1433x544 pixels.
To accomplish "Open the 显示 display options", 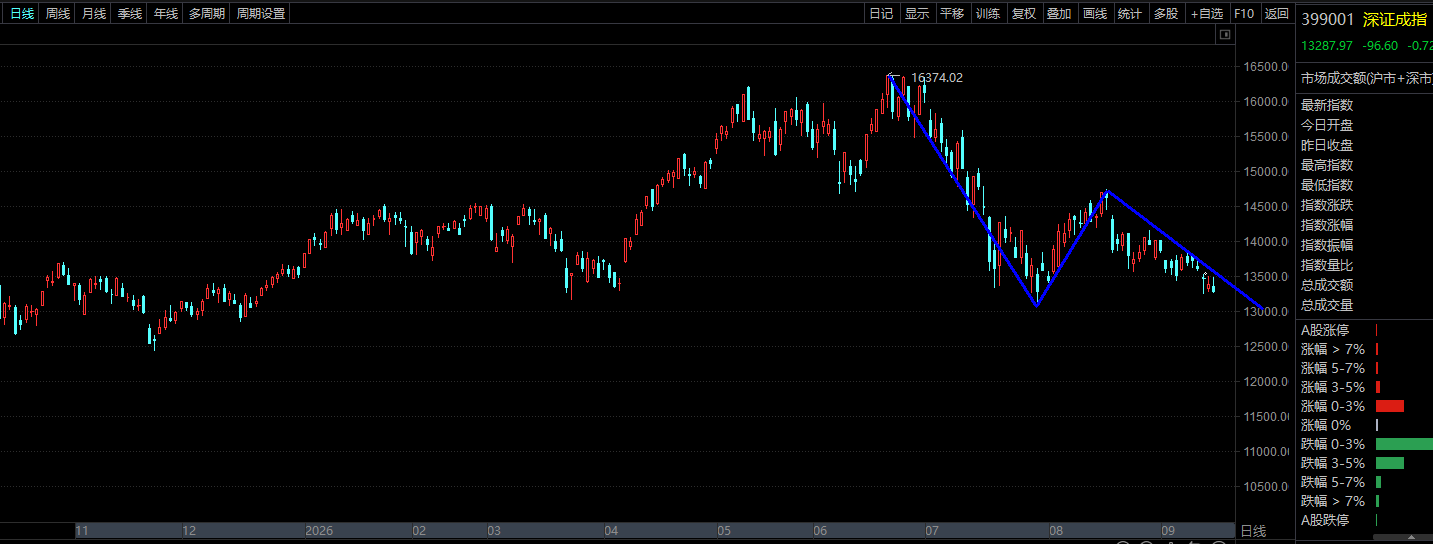I will coord(917,14).
